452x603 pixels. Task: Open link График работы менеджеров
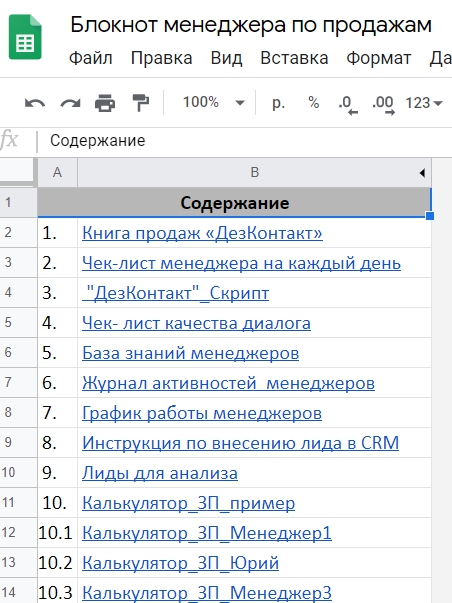[x=202, y=413]
